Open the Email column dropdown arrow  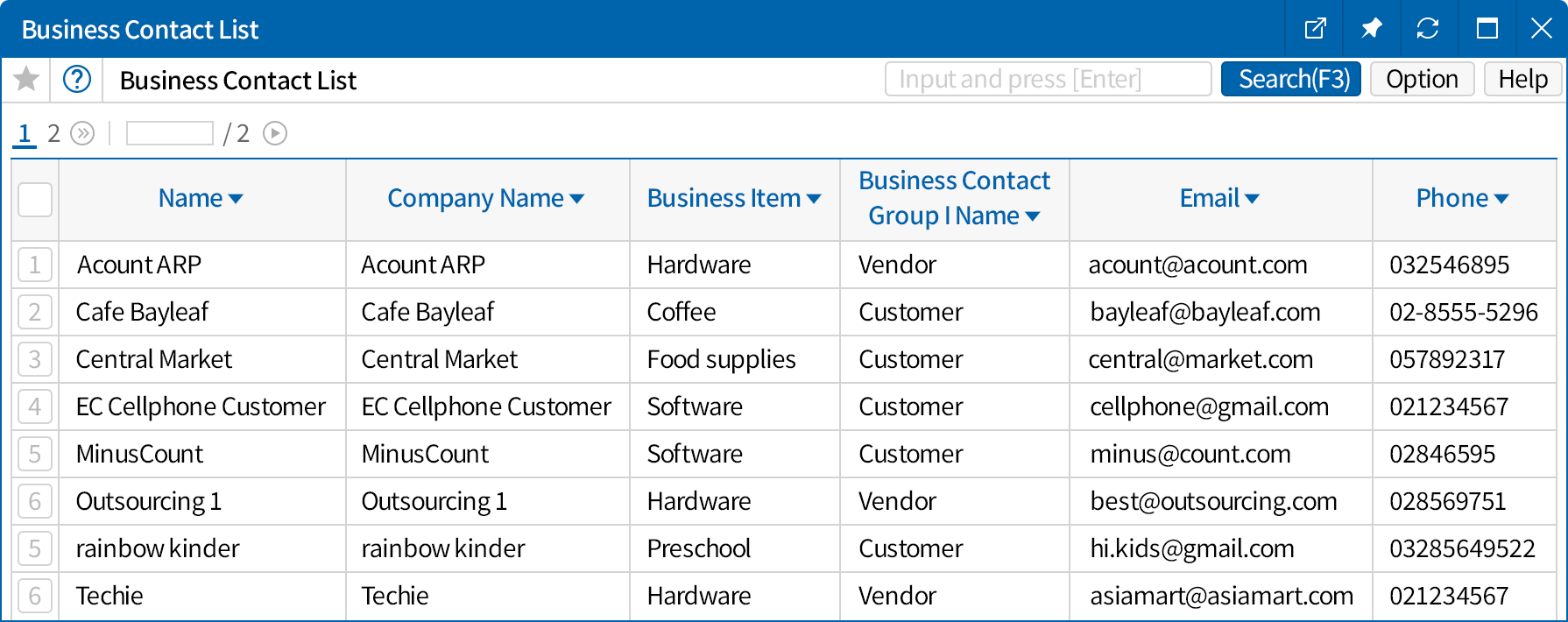pyautogui.click(x=1252, y=200)
